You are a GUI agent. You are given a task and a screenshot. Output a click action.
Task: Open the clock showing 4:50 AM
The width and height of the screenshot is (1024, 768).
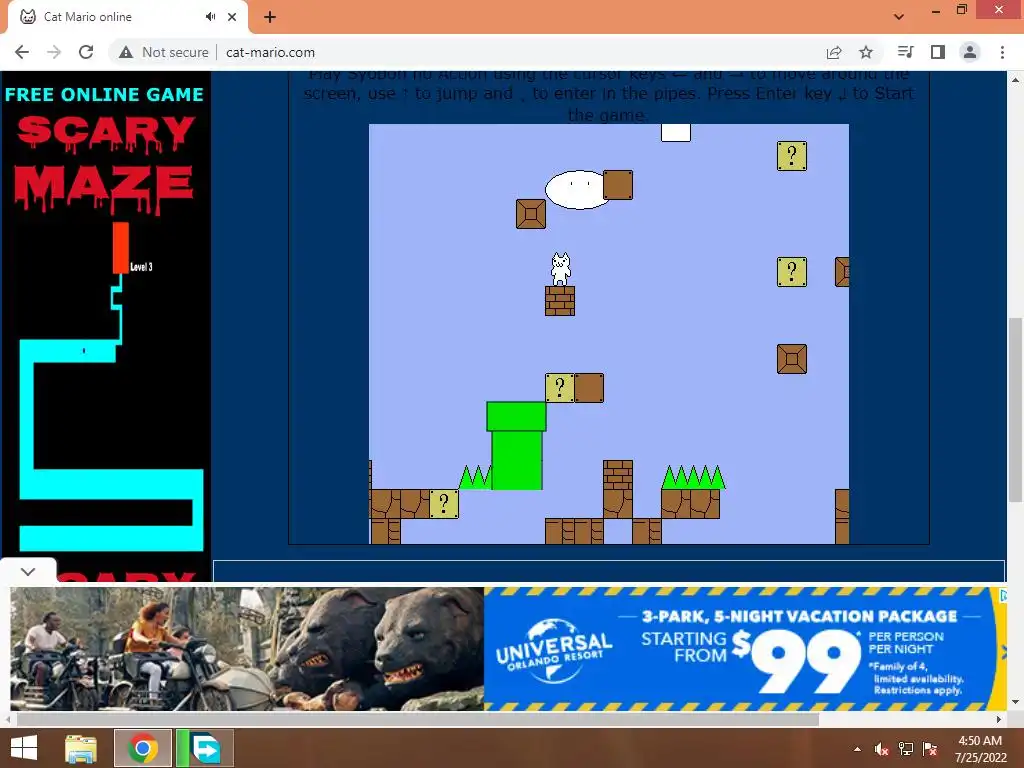pyautogui.click(x=980, y=748)
